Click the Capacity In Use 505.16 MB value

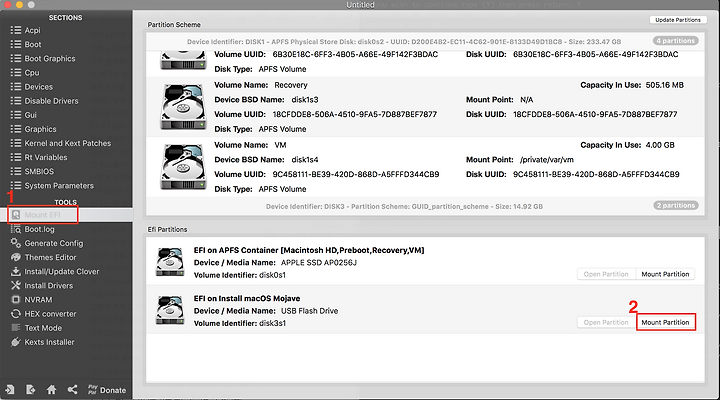(x=664, y=85)
